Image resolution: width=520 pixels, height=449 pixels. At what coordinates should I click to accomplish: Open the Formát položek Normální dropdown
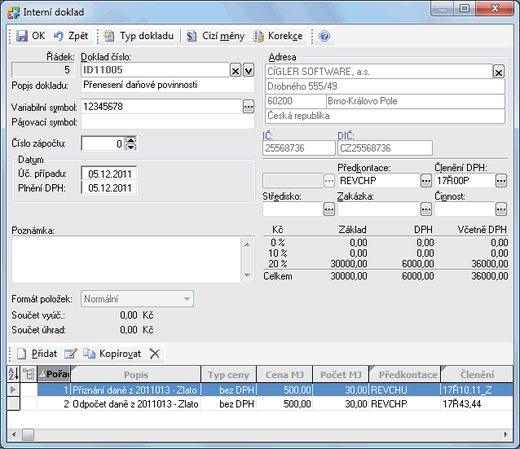[137, 299]
